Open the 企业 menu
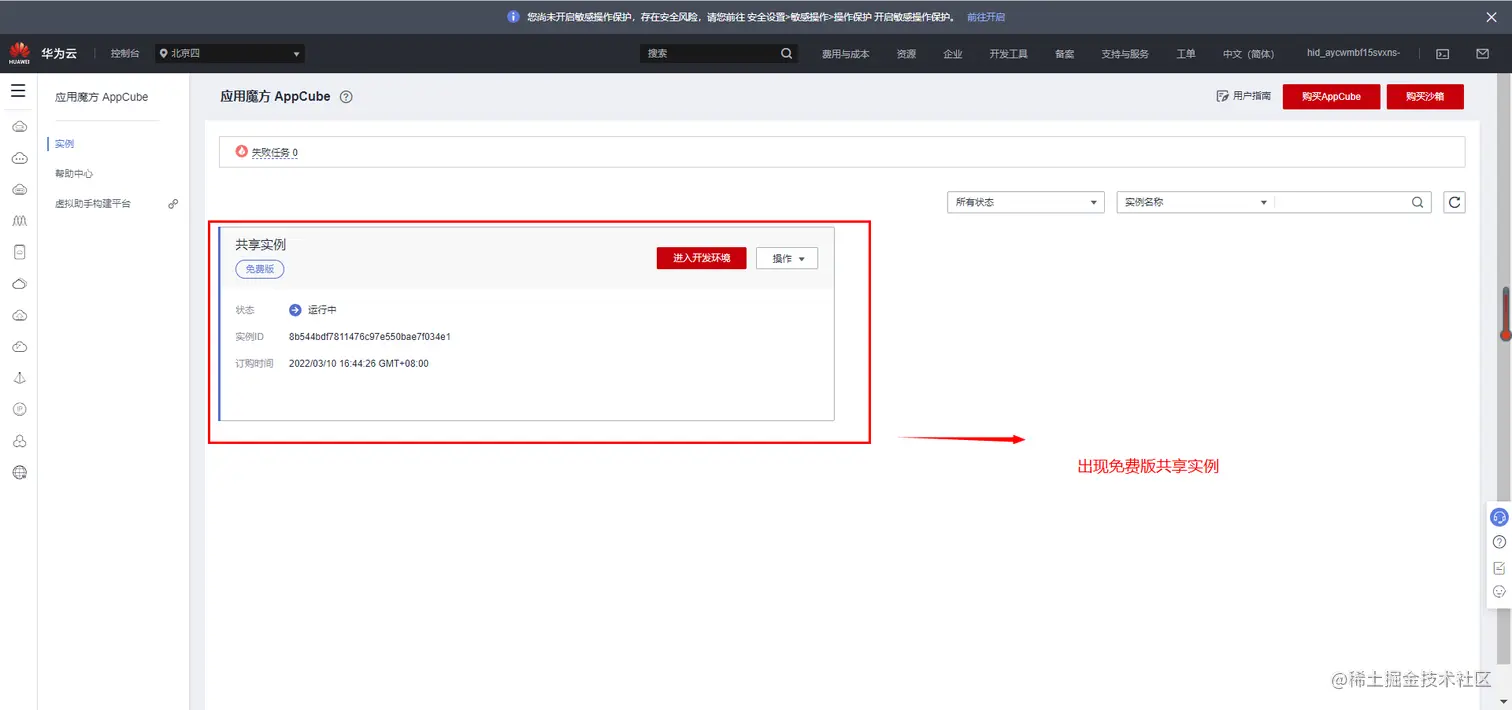Viewport: 1512px width, 710px height. pos(953,54)
